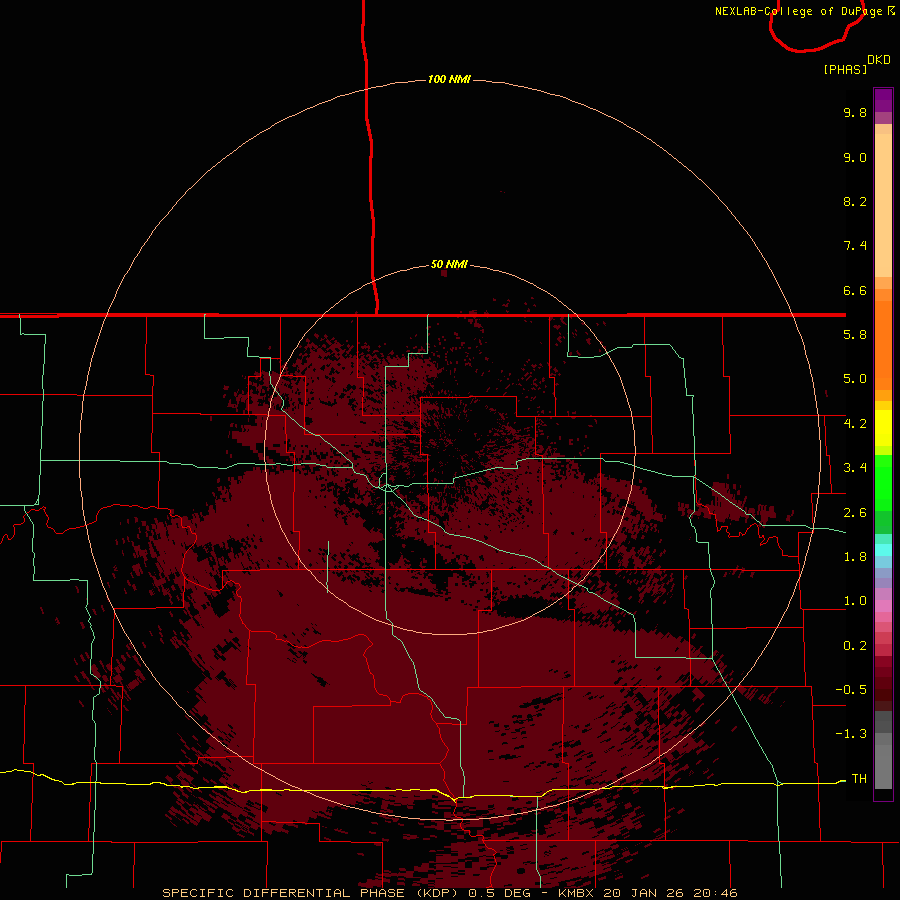Viewport: 900px width, 900px height.
Task: Click the gray bottom swatch of legend
Action: (x=883, y=766)
